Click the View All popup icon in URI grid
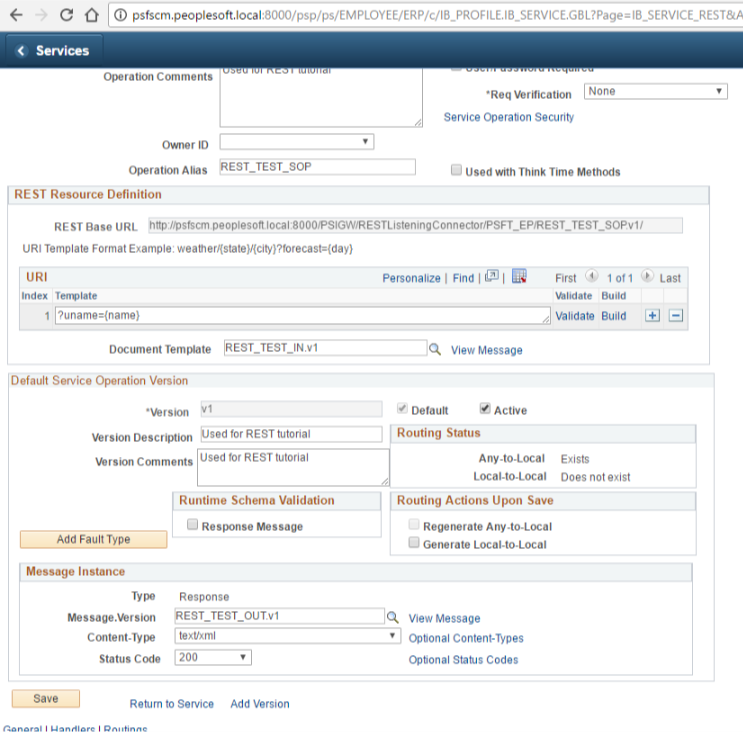 [x=491, y=277]
